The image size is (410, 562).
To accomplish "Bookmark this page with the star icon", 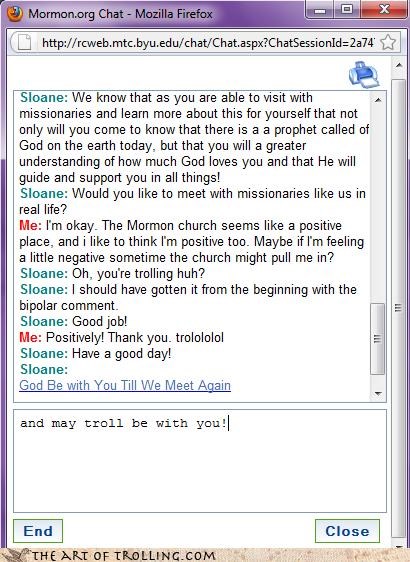I will click(x=388, y=43).
